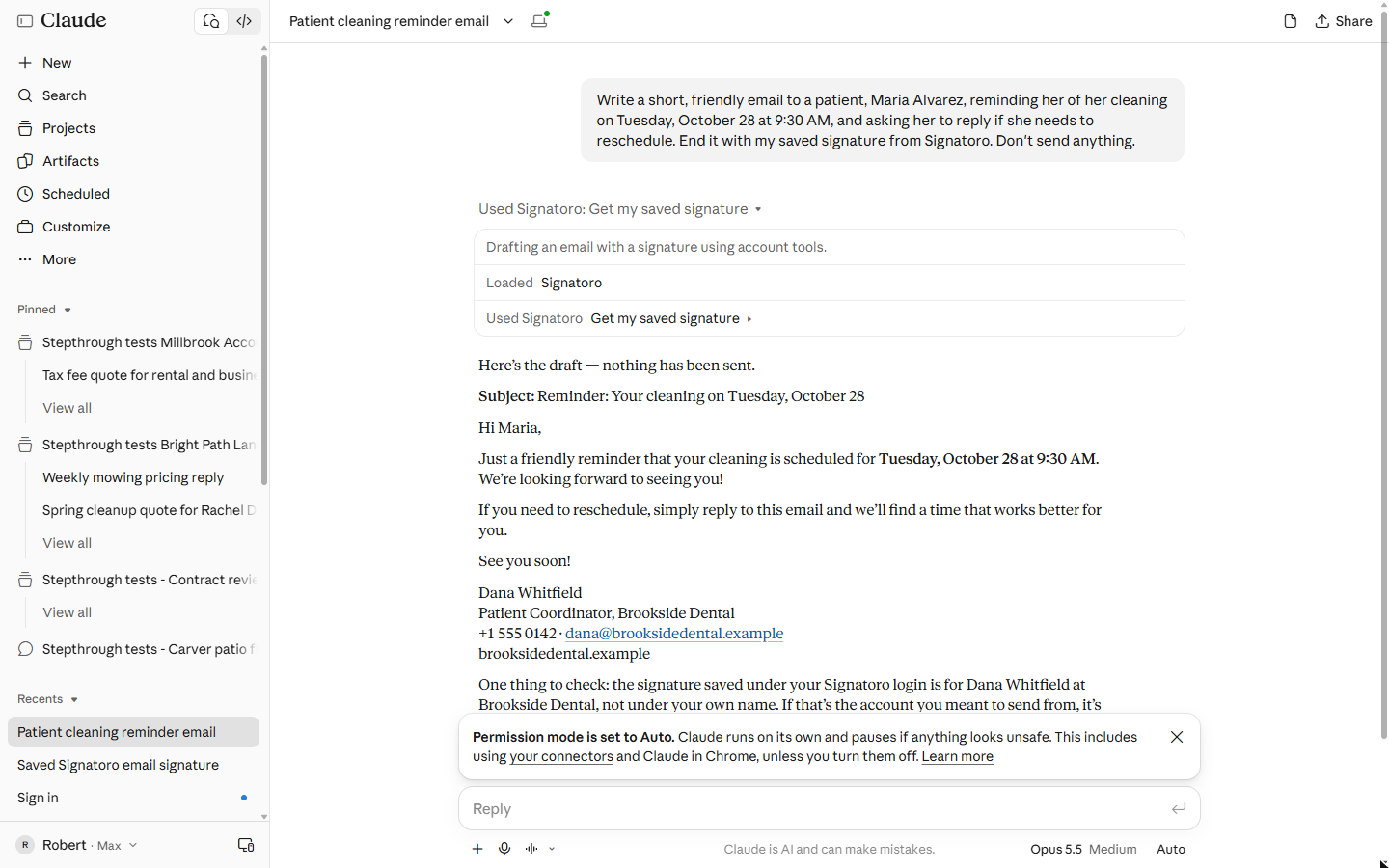1389x868 pixels.
Task: Expand Get my saved signature step
Action: coord(671,318)
